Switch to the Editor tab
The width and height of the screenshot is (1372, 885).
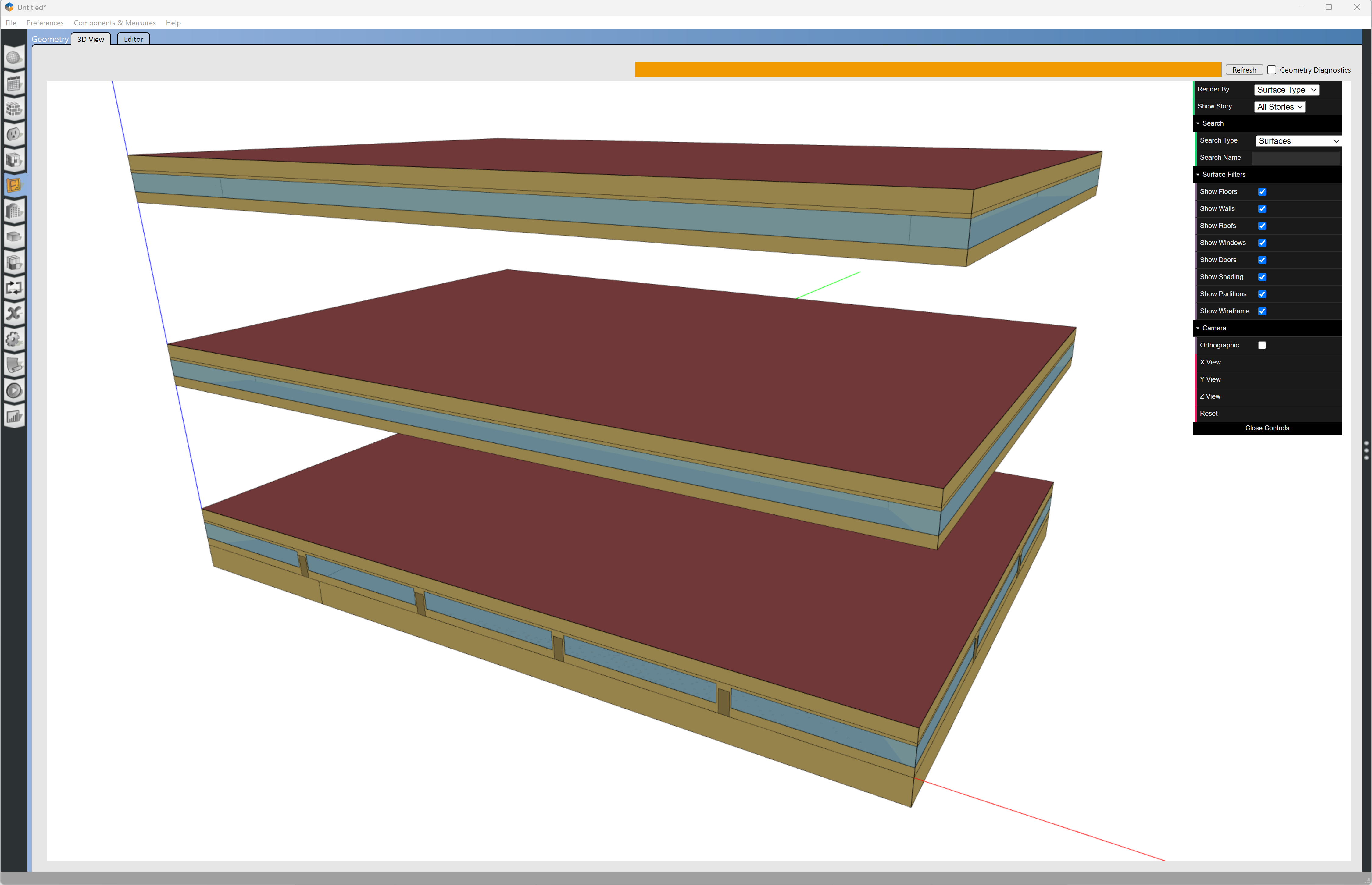point(133,39)
